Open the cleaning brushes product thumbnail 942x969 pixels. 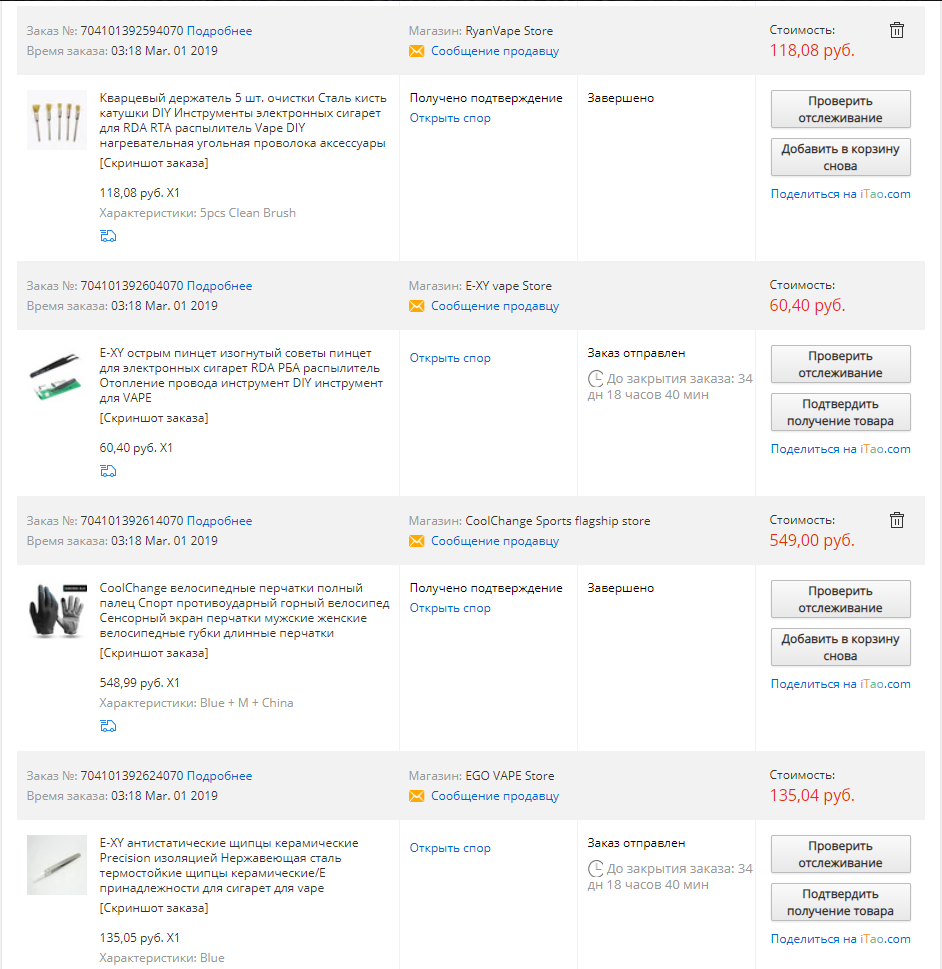[57, 121]
